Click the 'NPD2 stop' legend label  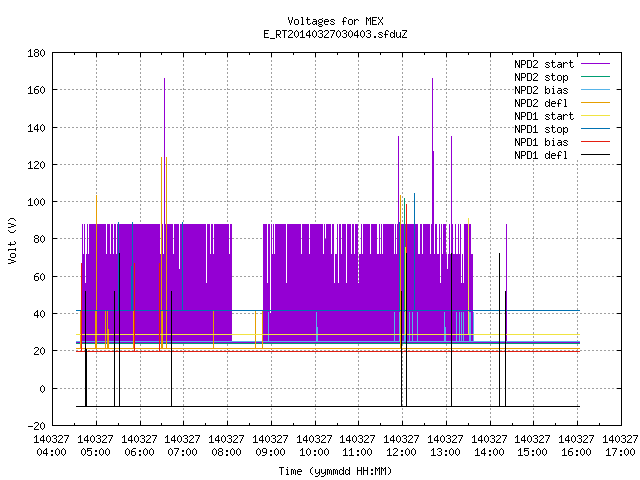[541, 77]
